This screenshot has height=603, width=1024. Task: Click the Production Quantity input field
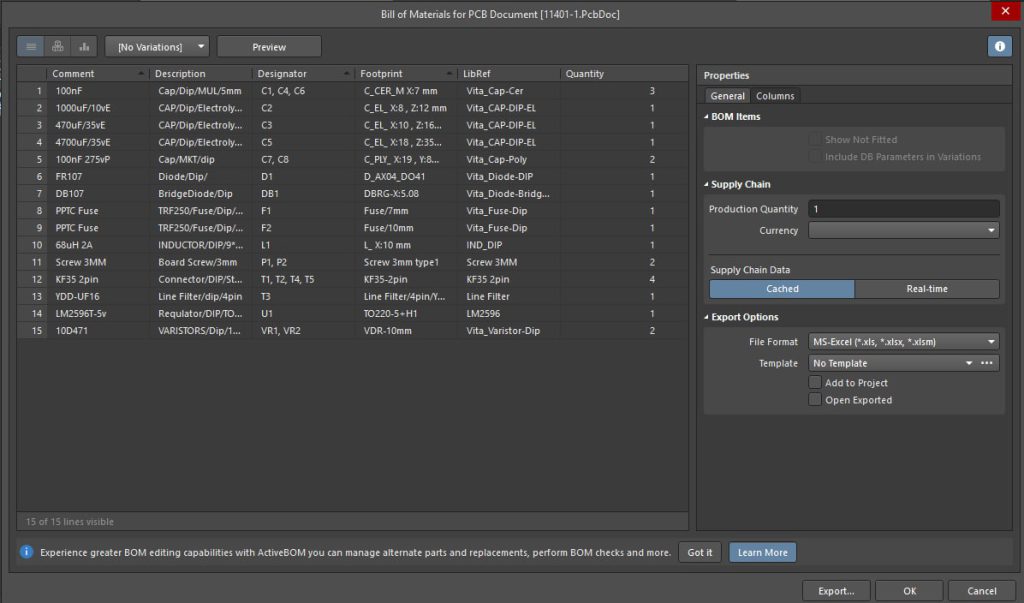tap(903, 209)
